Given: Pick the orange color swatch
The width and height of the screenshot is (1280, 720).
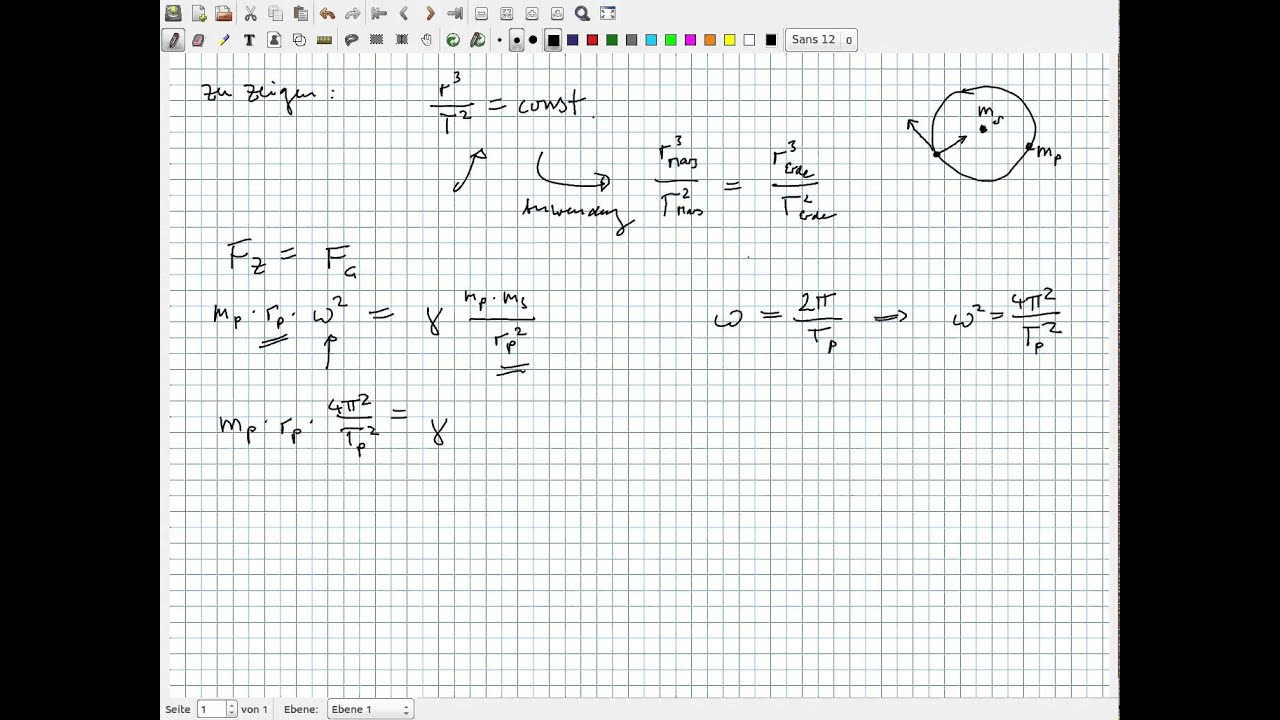Looking at the screenshot, I should coord(710,40).
